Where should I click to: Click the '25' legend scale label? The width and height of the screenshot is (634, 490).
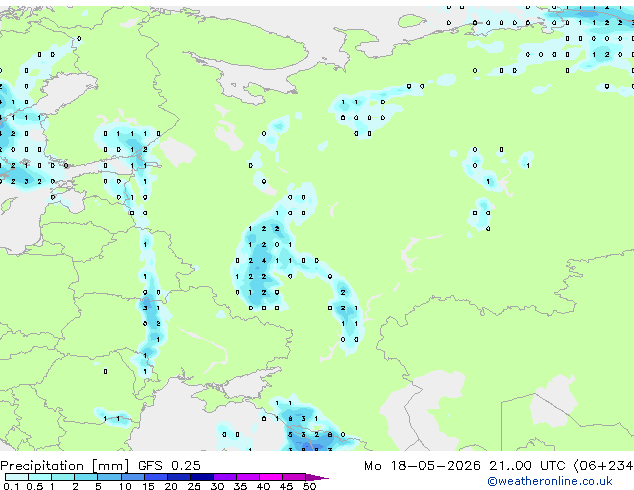click(194, 486)
